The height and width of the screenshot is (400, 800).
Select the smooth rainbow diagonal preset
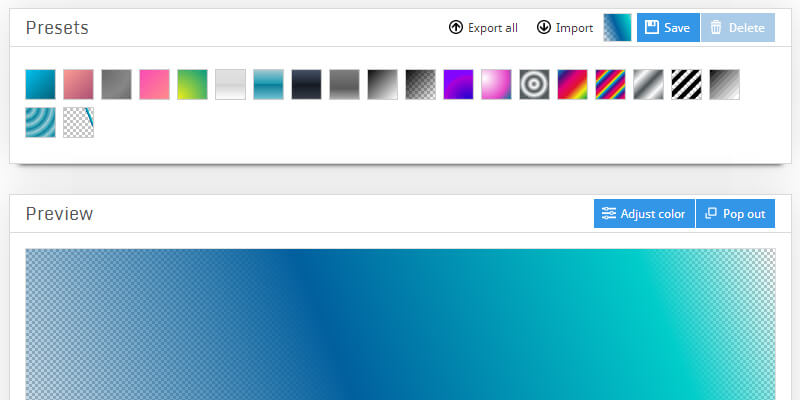click(572, 84)
